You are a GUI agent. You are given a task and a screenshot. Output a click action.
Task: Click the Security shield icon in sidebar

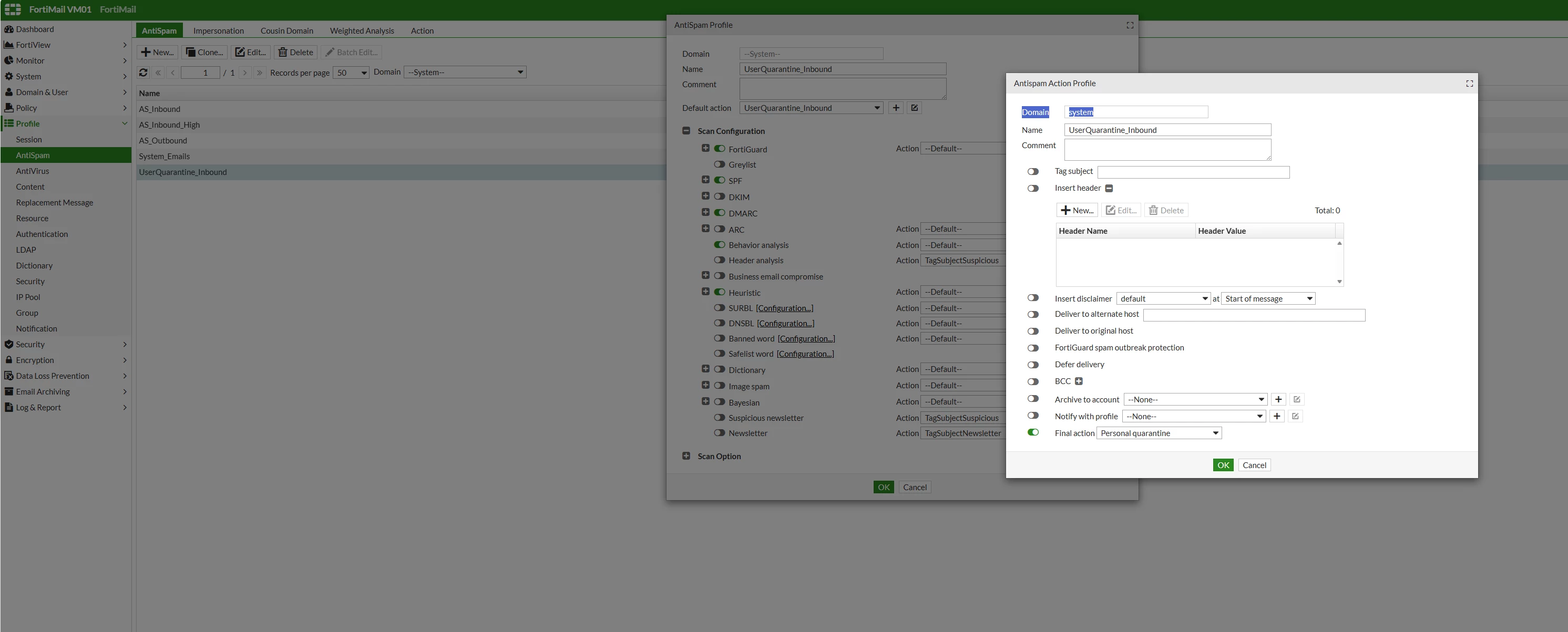point(8,344)
